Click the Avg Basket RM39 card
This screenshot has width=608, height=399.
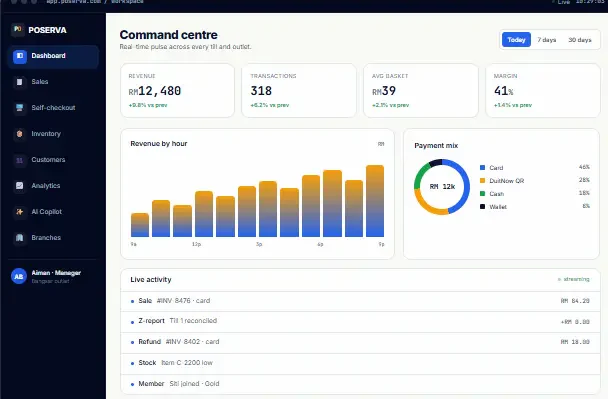coord(421,91)
